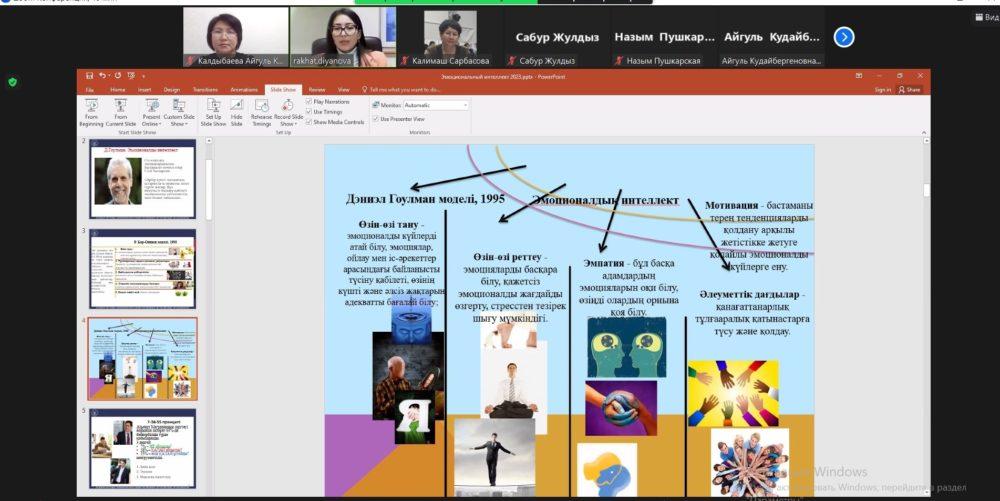The width and height of the screenshot is (1000, 501).
Task: Switch to the Transitions tab
Action: [205, 90]
